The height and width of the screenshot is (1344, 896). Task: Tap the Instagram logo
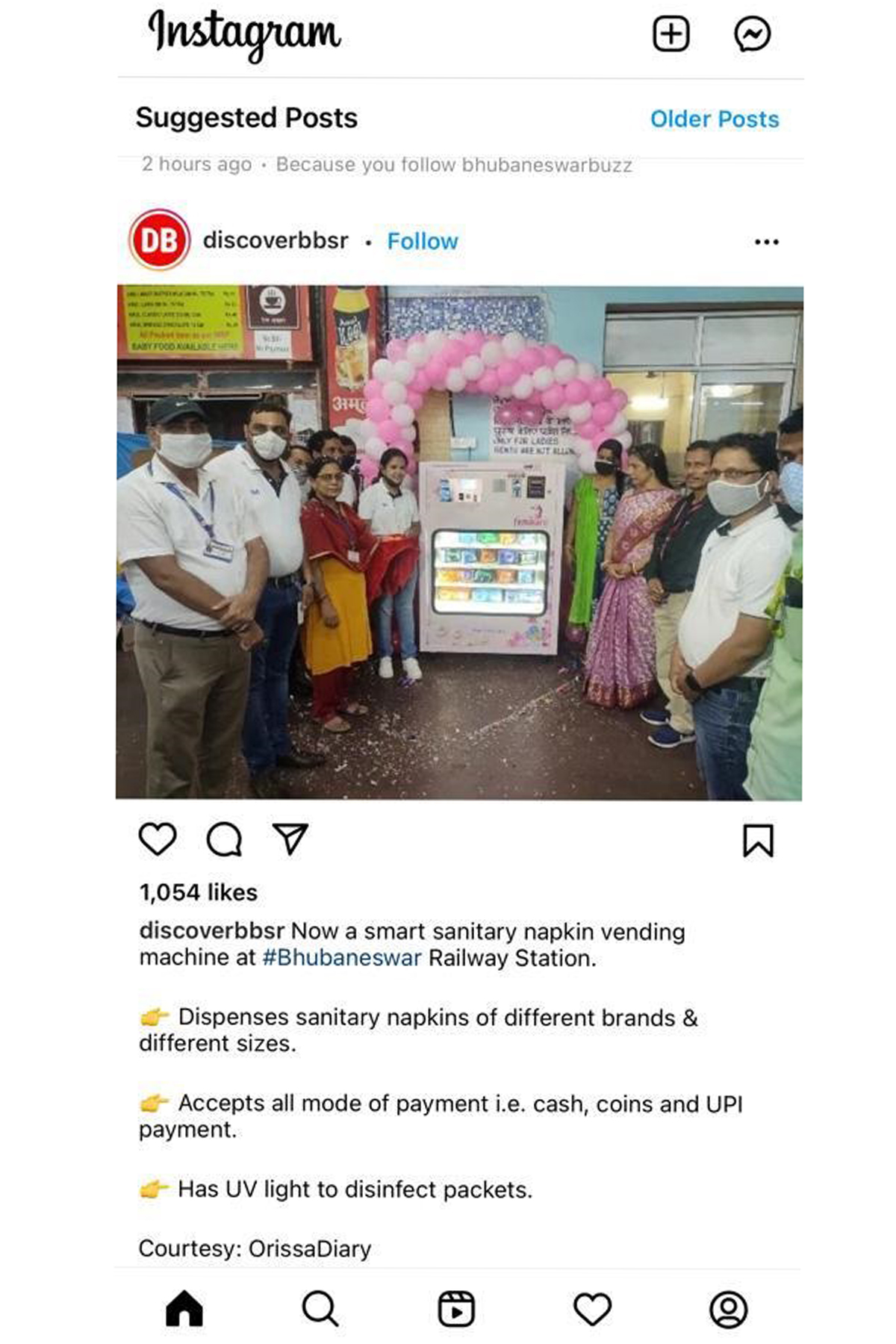[x=244, y=34]
